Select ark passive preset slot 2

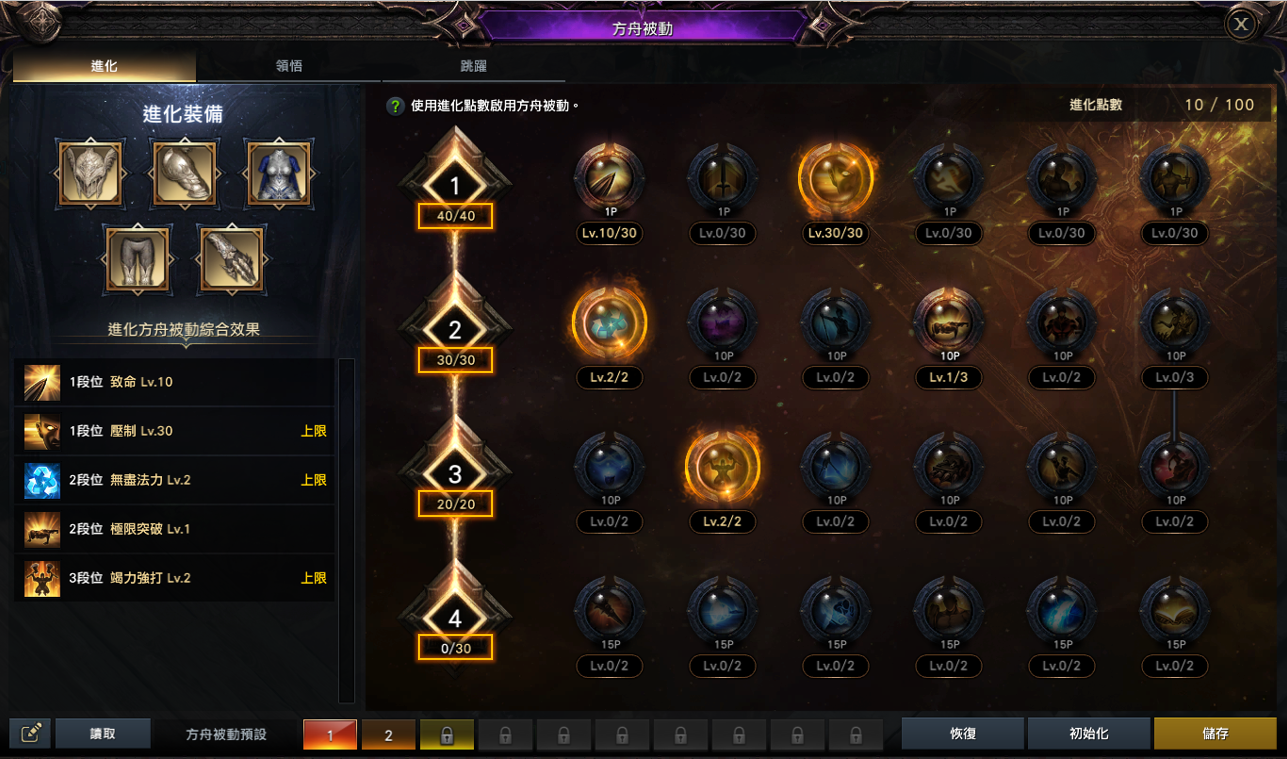[388, 735]
